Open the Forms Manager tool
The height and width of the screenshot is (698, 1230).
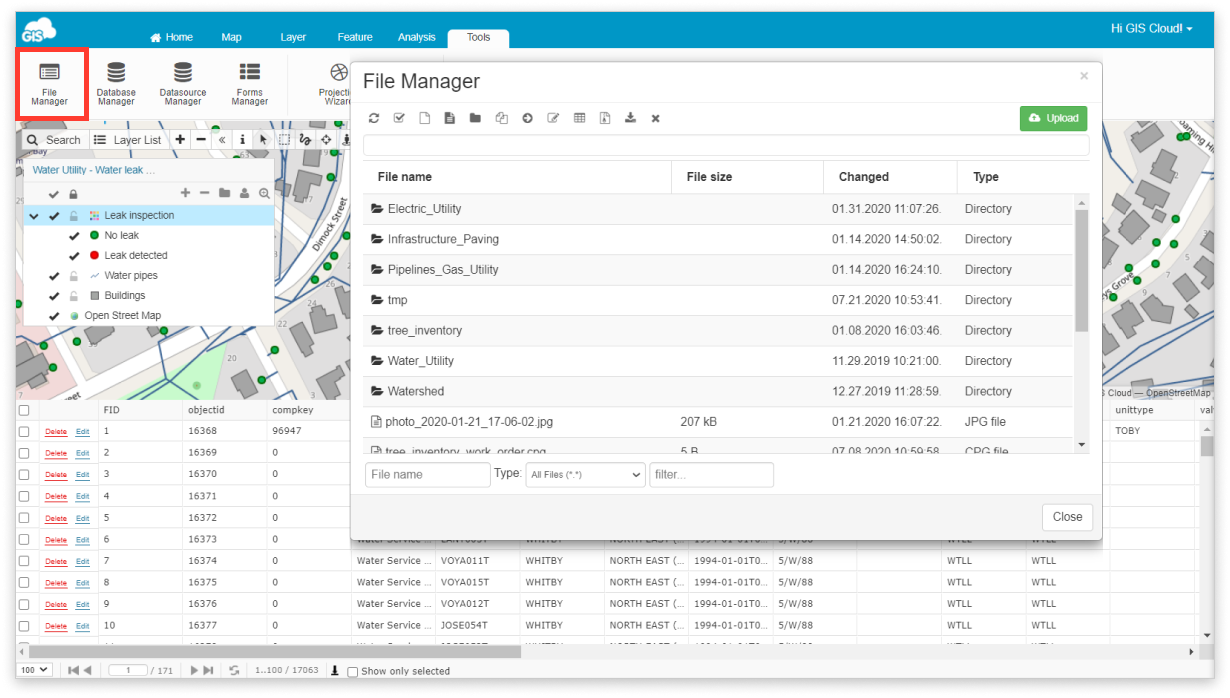(249, 83)
